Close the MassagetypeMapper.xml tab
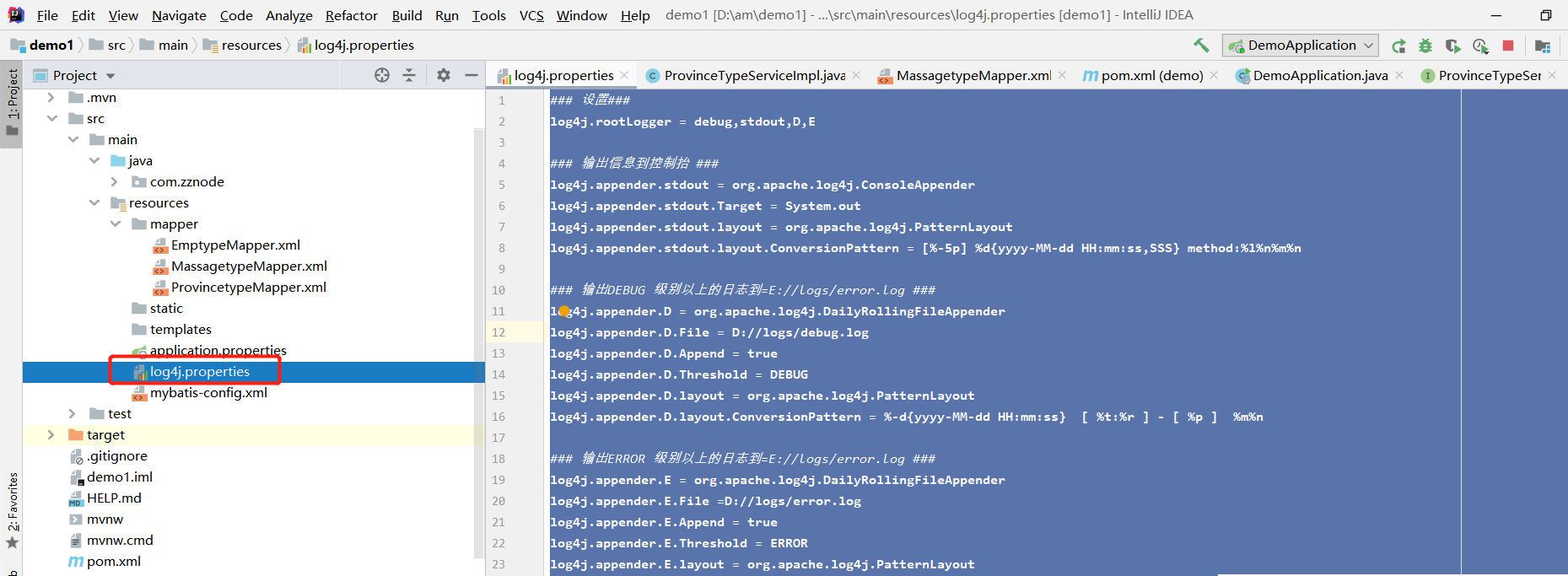The image size is (1568, 576). coord(1062,75)
